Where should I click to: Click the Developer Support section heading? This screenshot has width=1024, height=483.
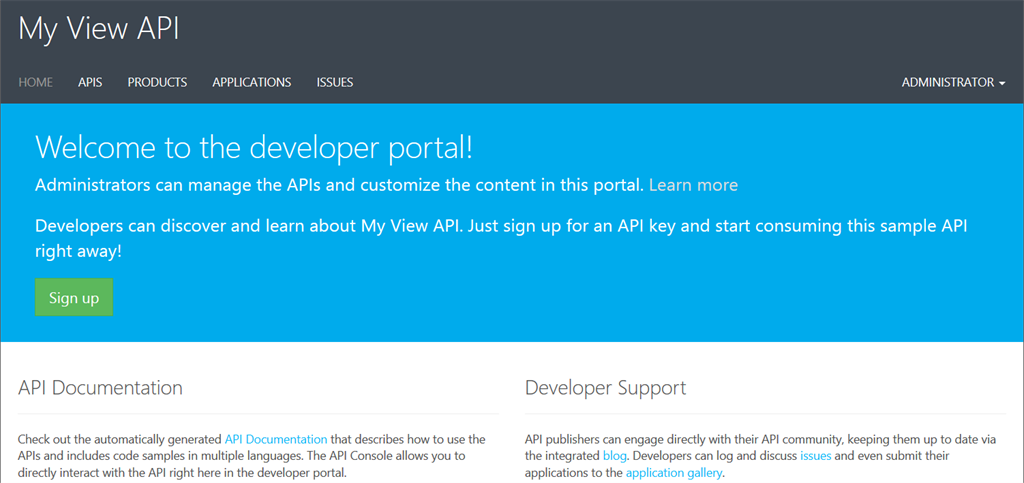[x=605, y=388]
